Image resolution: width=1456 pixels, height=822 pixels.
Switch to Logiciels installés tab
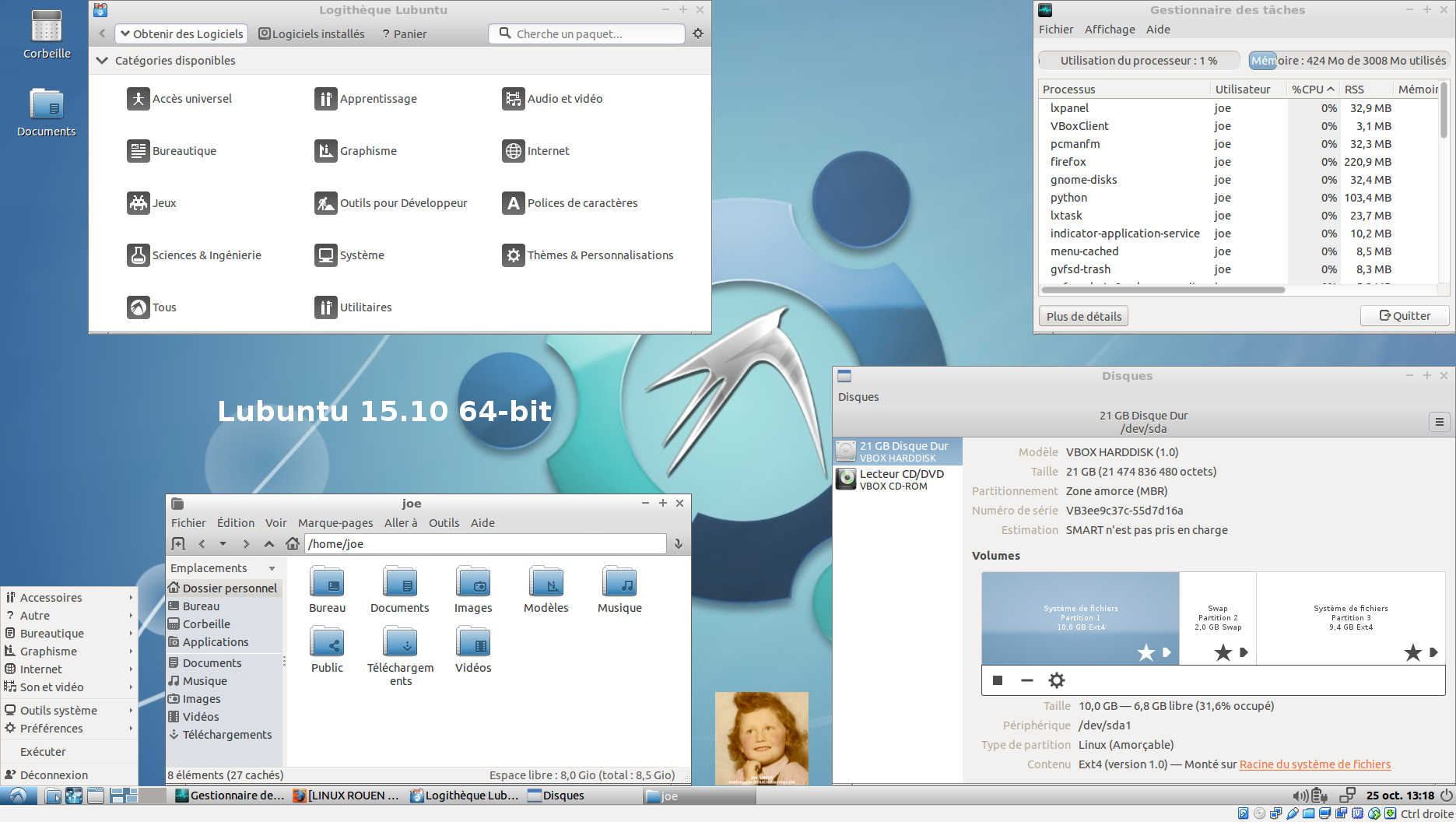coord(311,33)
